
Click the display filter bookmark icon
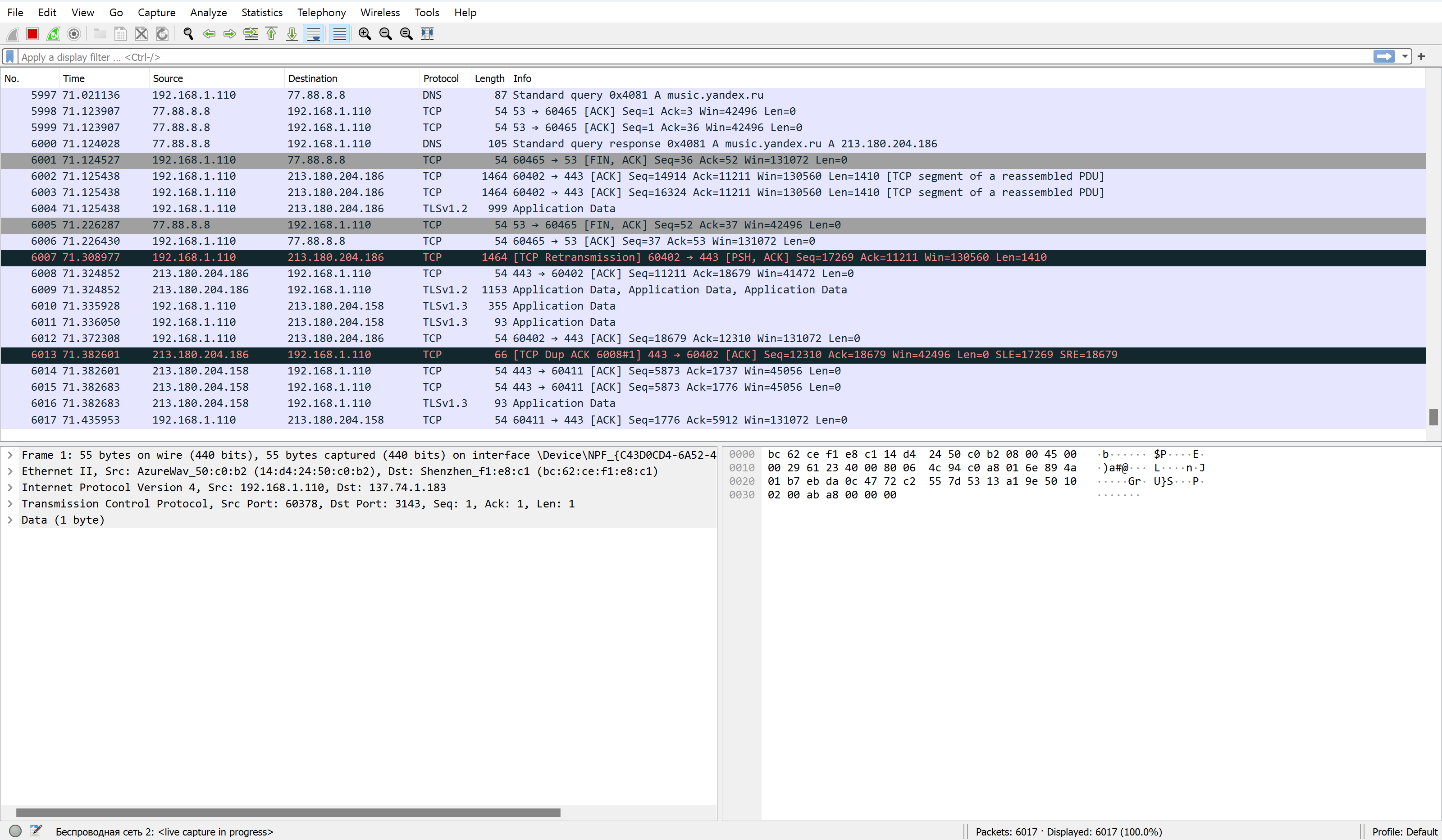click(10, 57)
